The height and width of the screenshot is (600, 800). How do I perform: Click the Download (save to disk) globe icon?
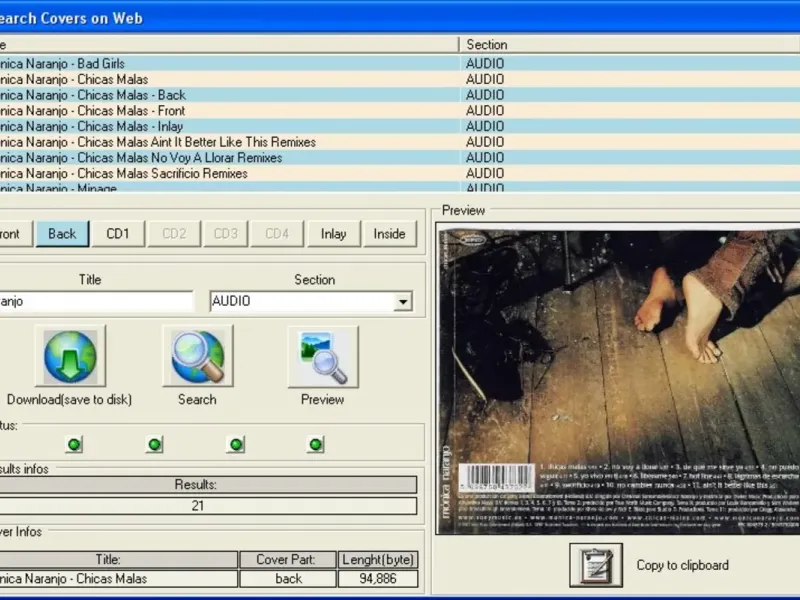coord(69,356)
